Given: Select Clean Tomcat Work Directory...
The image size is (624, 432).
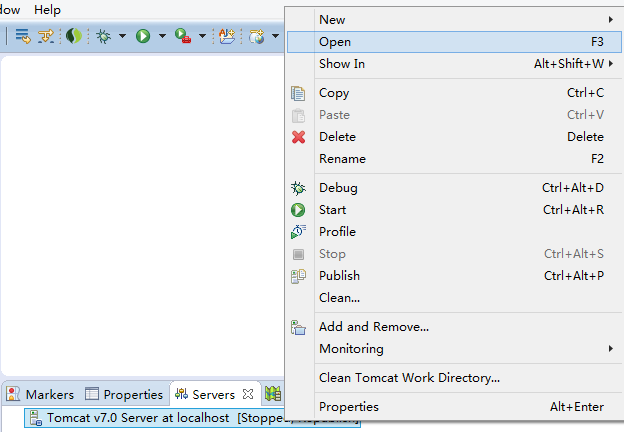Looking at the screenshot, I should [x=454, y=378].
